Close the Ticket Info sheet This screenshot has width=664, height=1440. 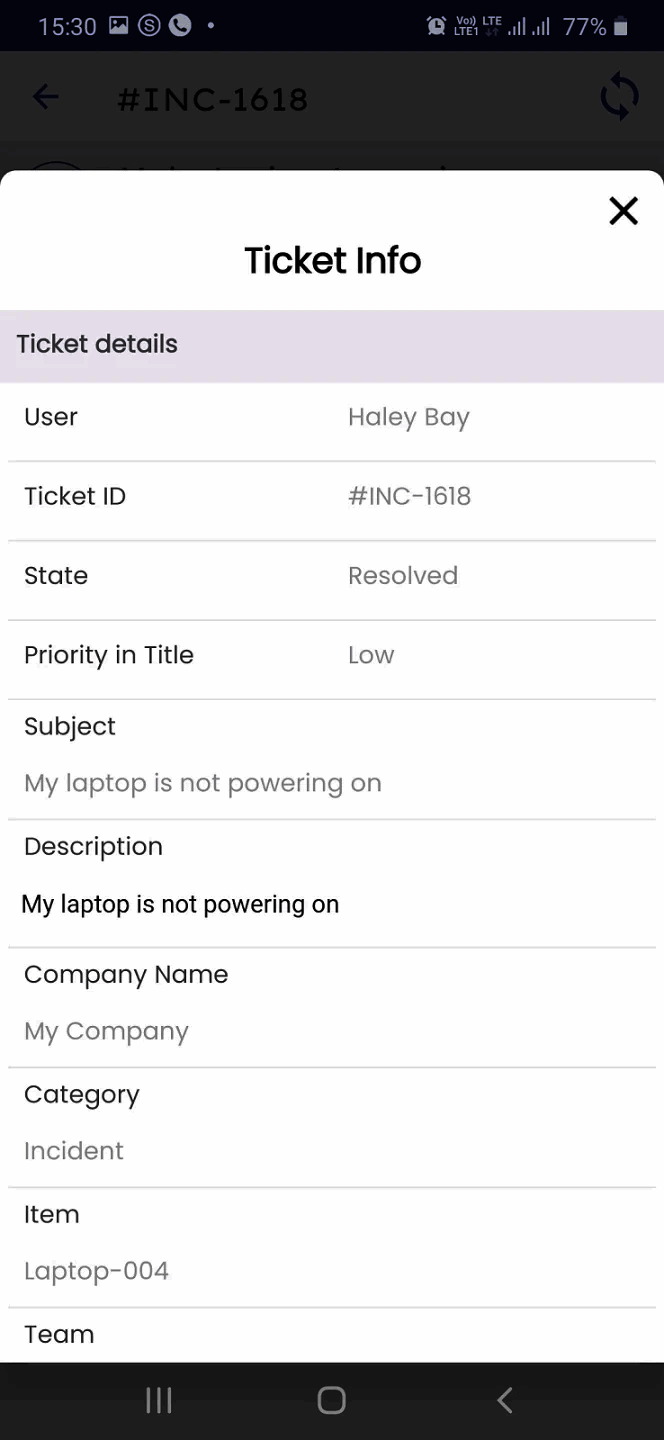click(x=623, y=211)
